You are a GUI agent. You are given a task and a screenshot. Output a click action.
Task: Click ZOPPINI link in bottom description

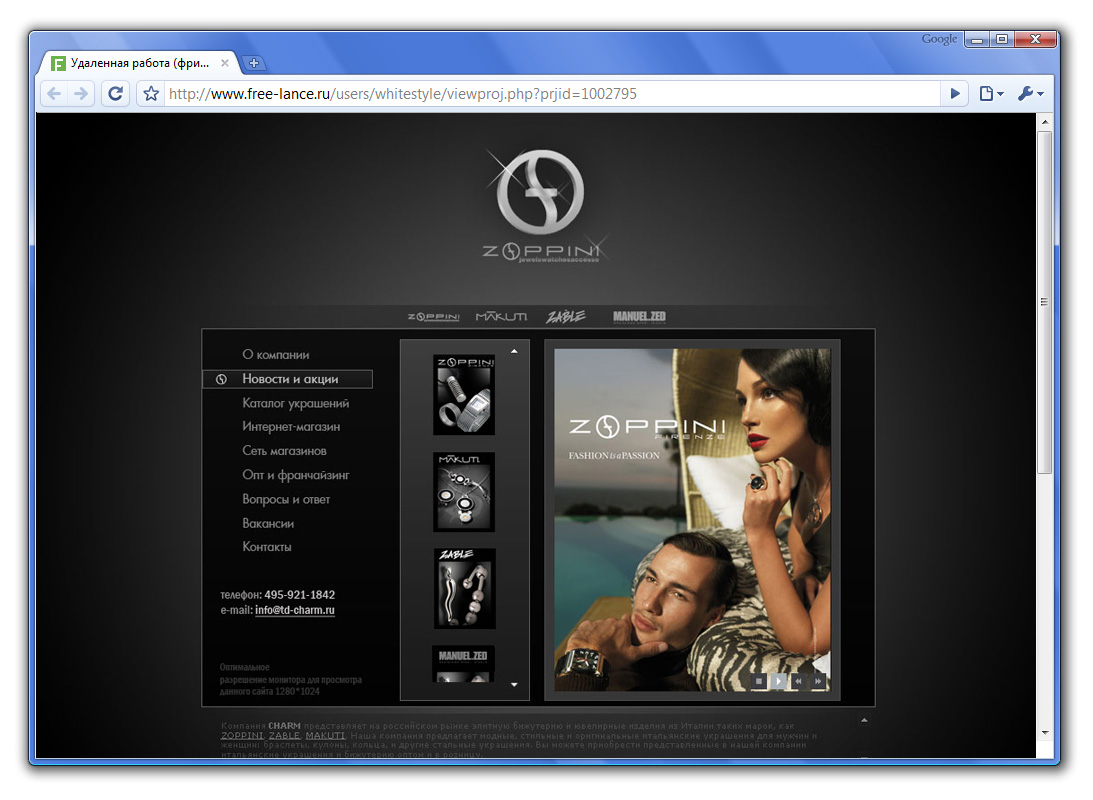point(242,736)
